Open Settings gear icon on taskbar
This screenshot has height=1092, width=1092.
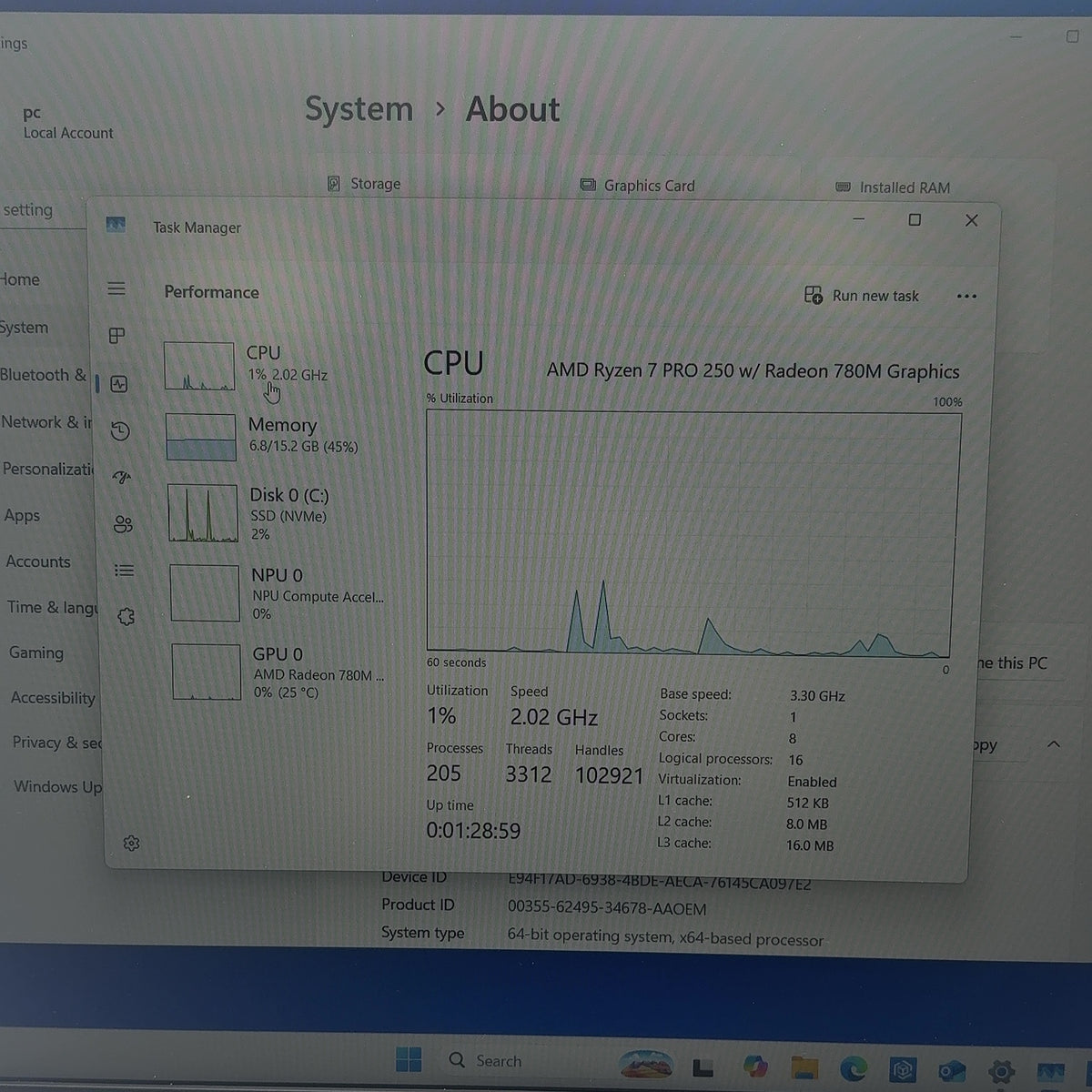1001,1071
